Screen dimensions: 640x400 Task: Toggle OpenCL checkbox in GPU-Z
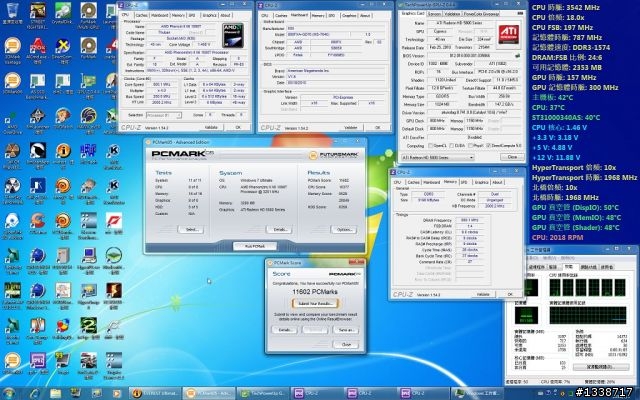(x=431, y=146)
